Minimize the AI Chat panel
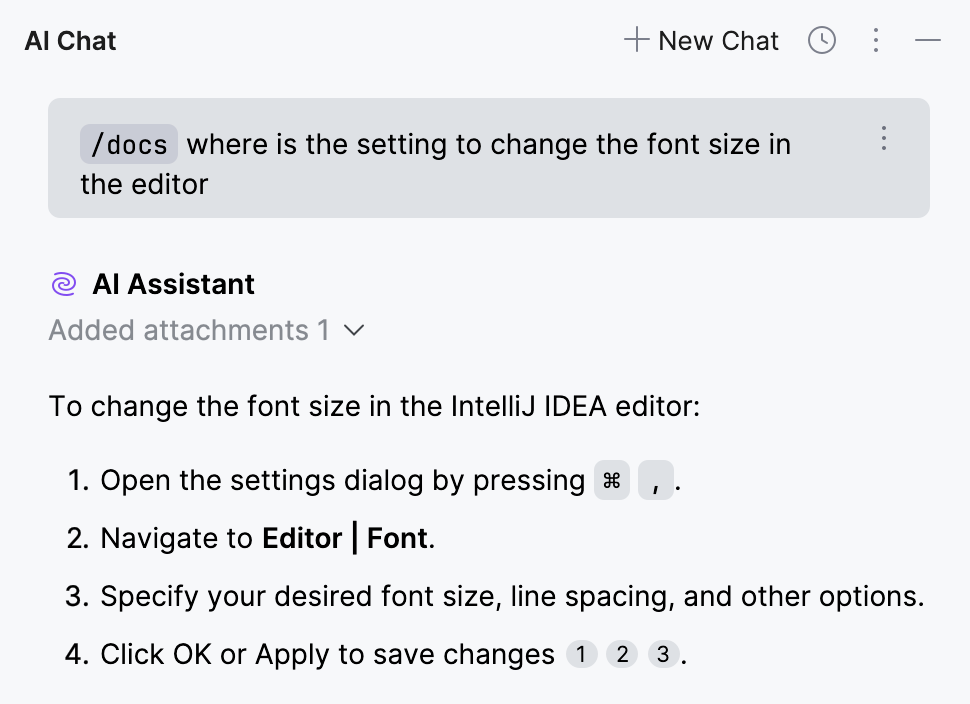The image size is (970, 704). coord(928,40)
